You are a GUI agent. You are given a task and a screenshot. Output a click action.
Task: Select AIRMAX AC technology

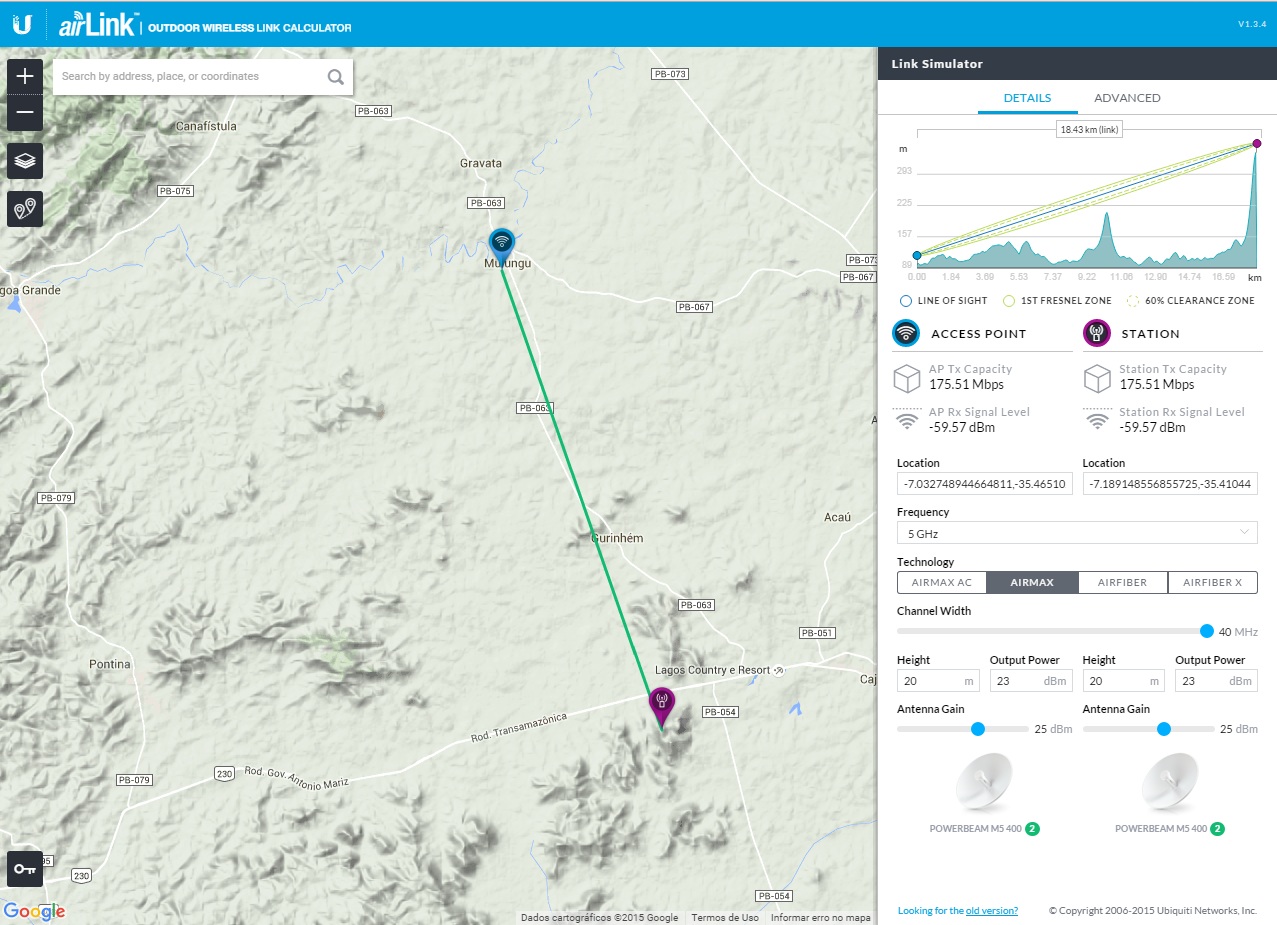[942, 583]
